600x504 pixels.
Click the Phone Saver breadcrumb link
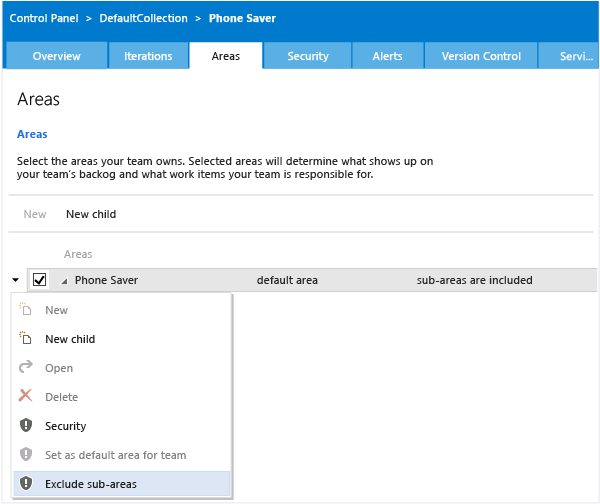242,18
